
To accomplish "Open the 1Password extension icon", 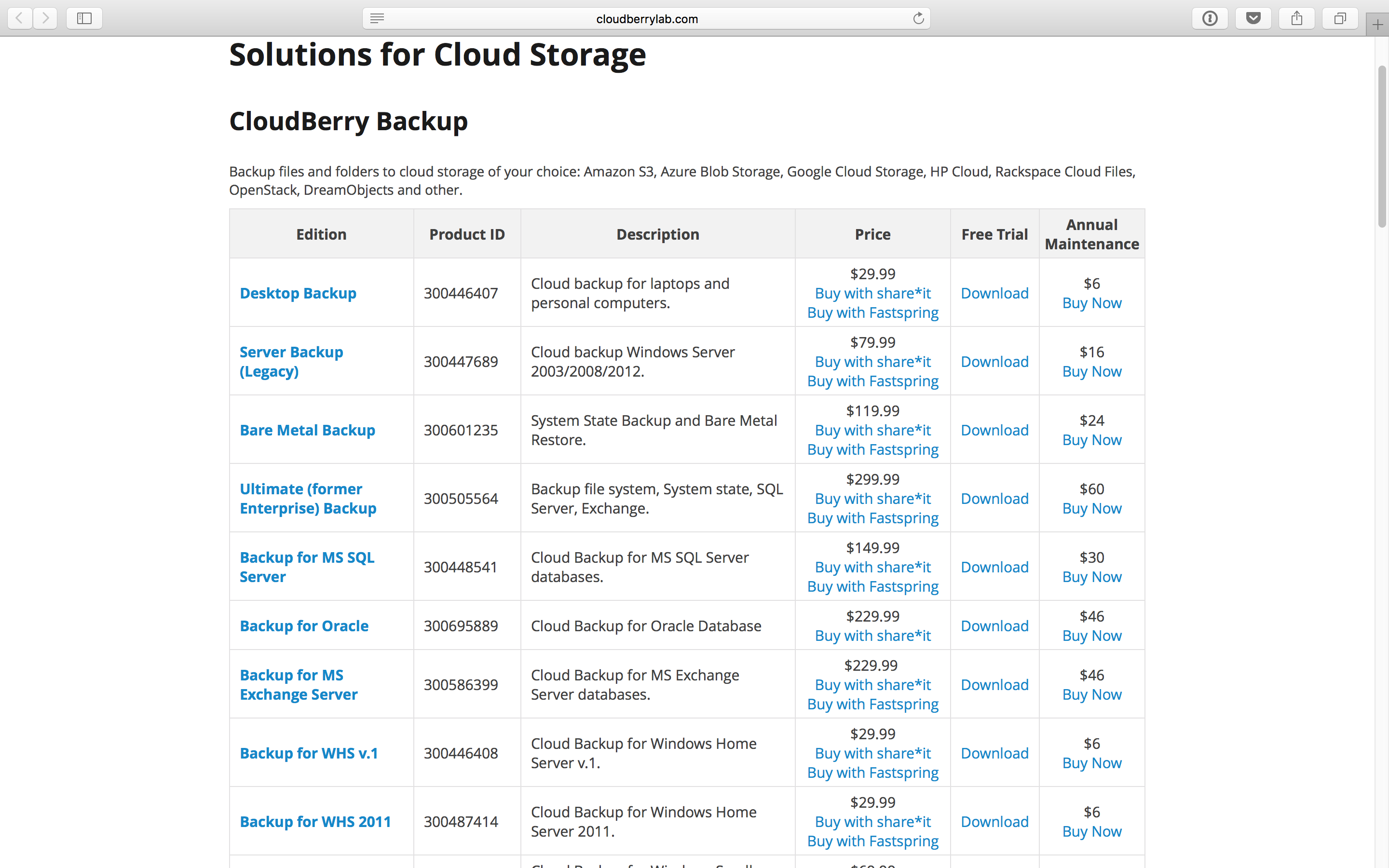I will click(x=1210, y=18).
